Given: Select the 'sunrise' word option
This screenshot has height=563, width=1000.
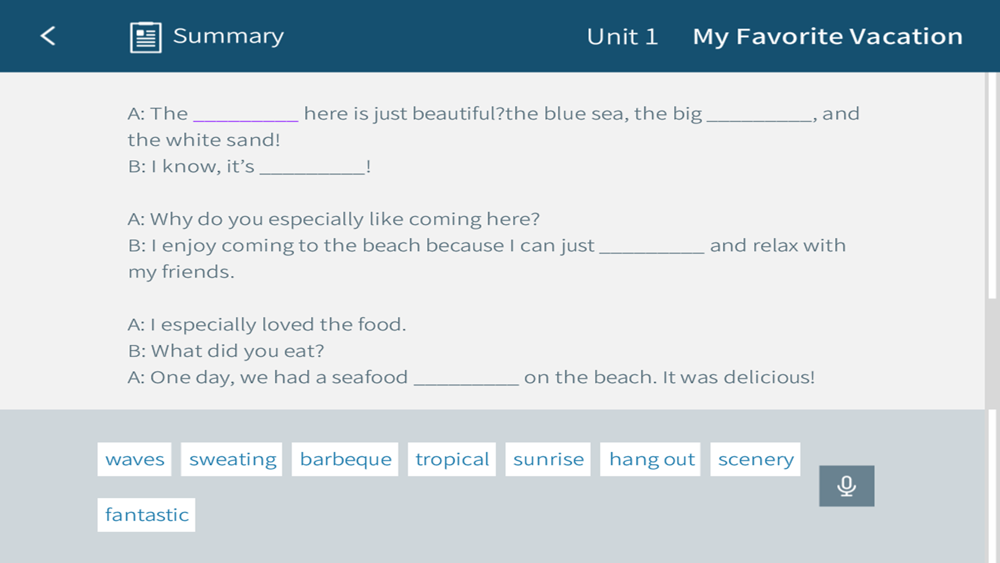Looking at the screenshot, I should click(x=548, y=459).
